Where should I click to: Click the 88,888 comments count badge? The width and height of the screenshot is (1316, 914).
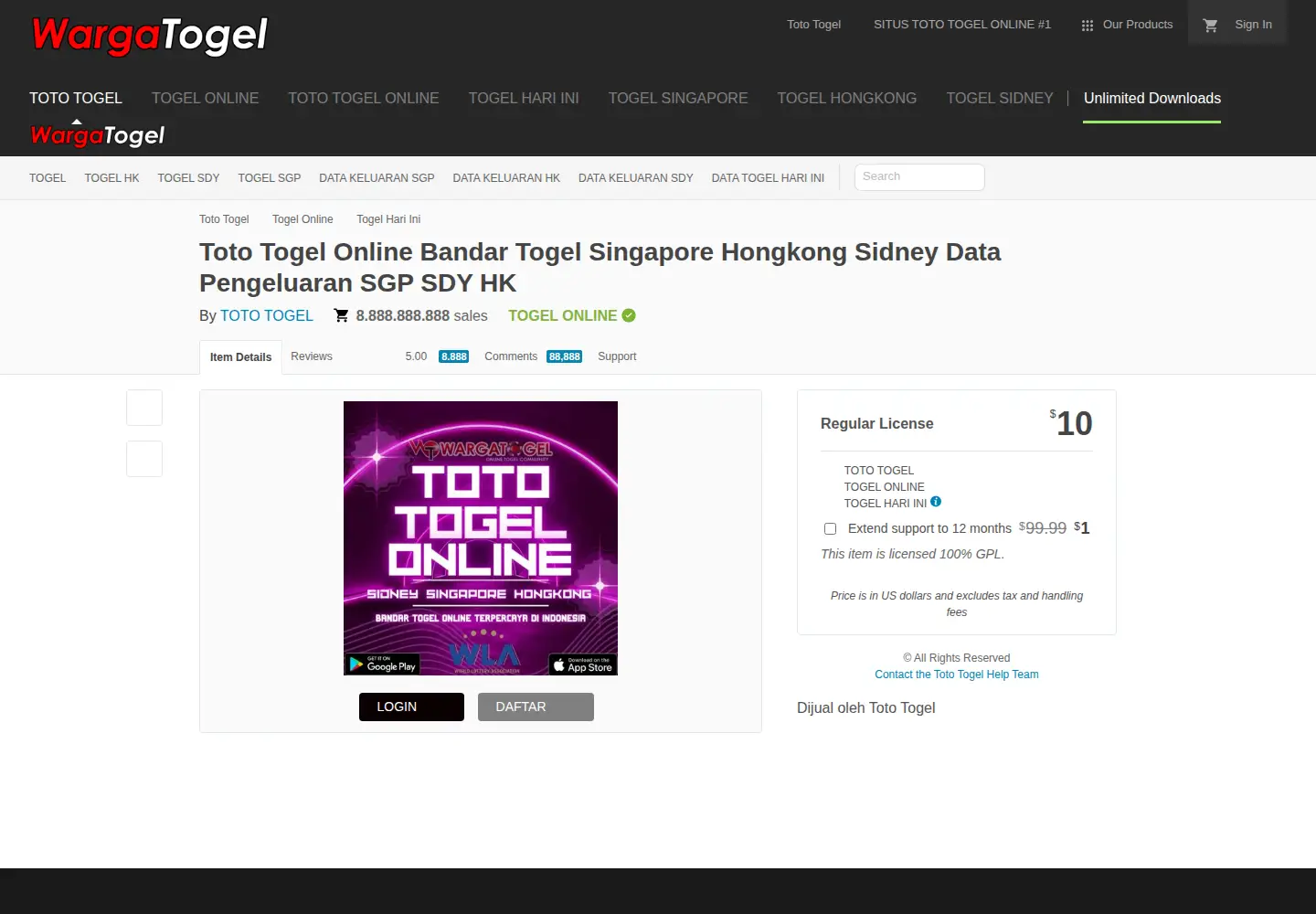(565, 356)
